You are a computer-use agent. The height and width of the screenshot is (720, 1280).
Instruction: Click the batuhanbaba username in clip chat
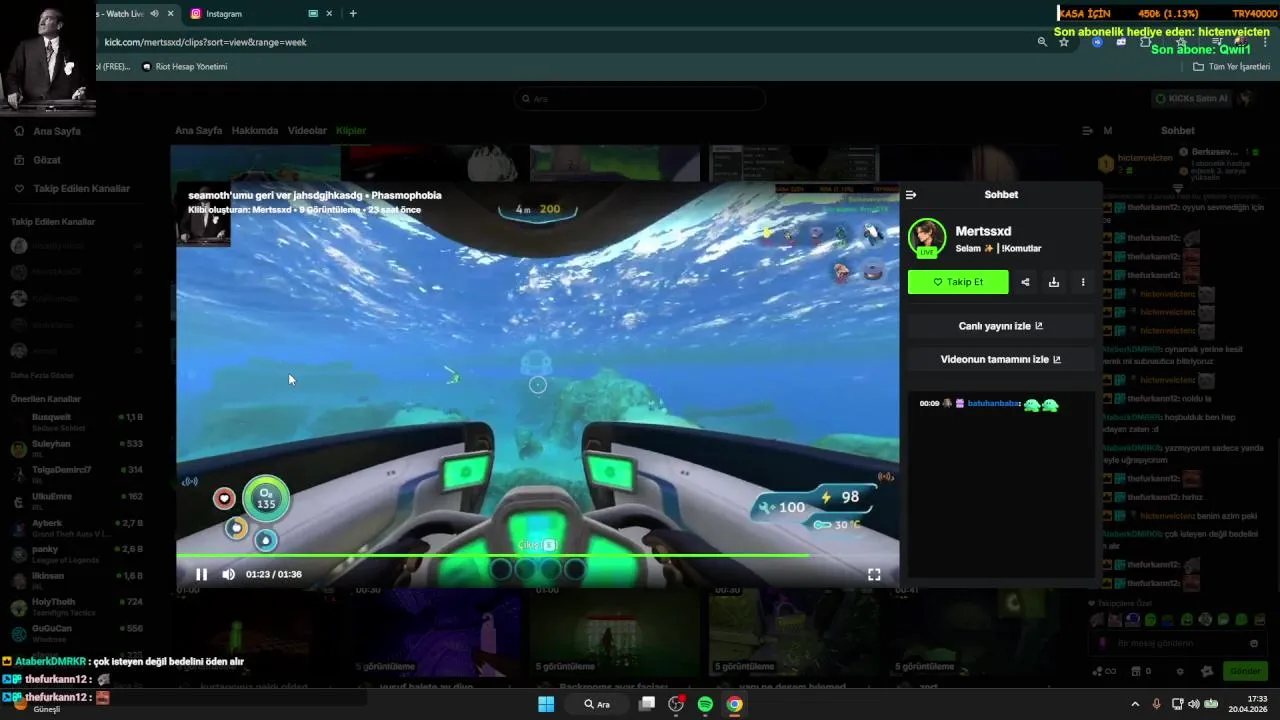tap(992, 403)
